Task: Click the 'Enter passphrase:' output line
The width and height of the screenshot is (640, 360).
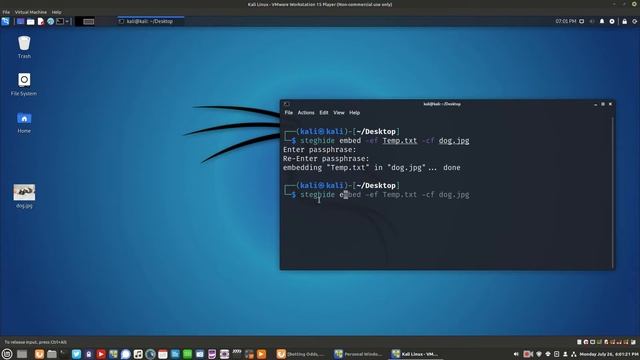Action: 320,150
